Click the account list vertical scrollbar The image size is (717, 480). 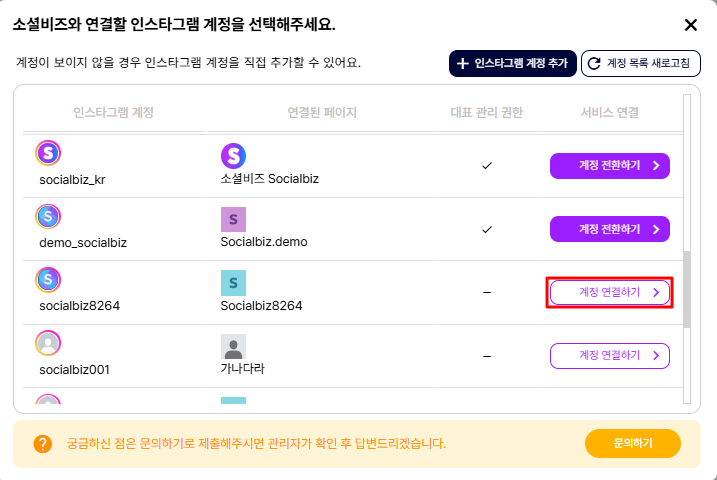point(686,288)
